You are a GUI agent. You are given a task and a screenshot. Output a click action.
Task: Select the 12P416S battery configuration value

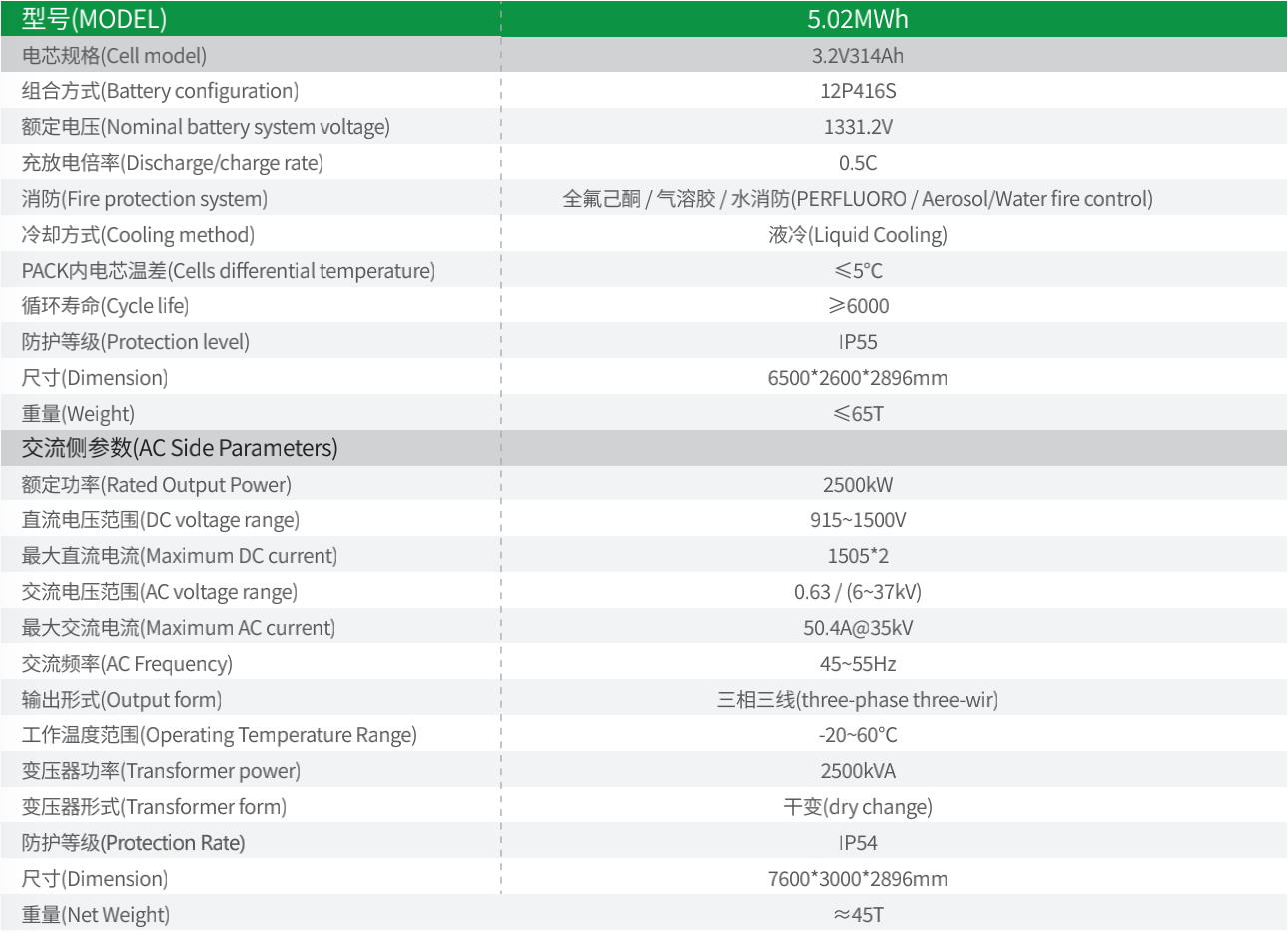[858, 91]
